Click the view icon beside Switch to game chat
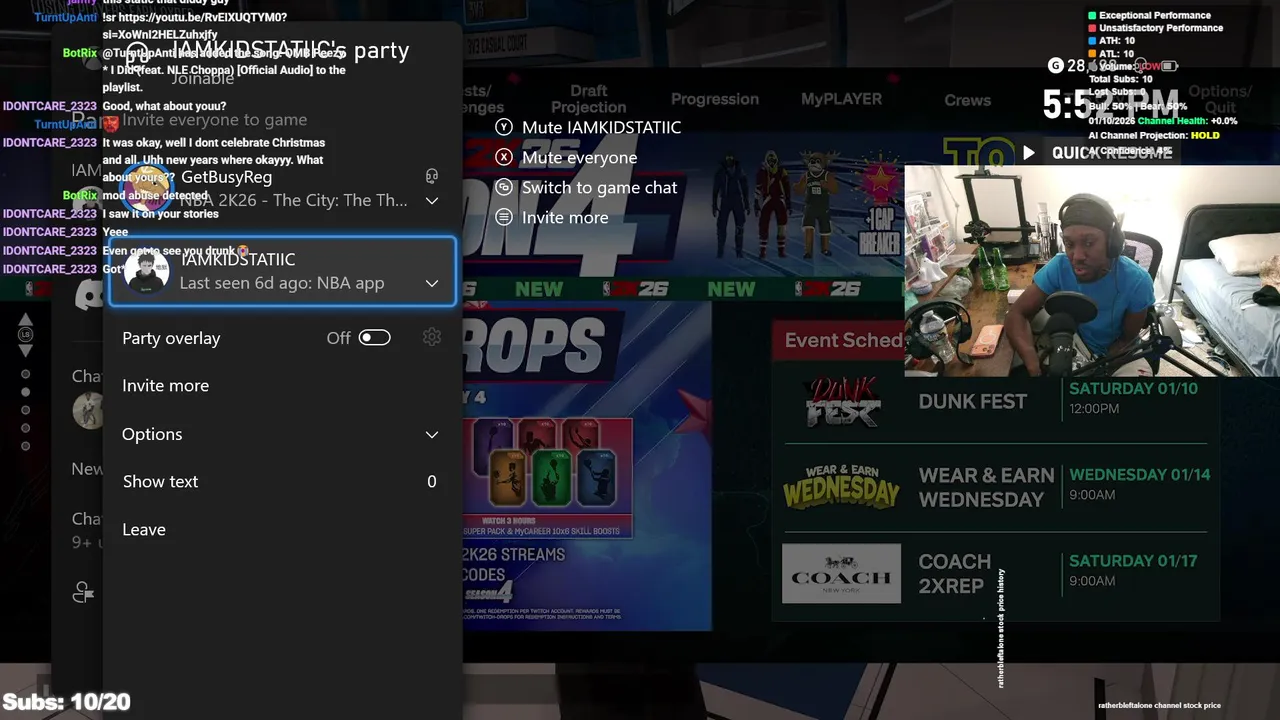 [x=504, y=187]
